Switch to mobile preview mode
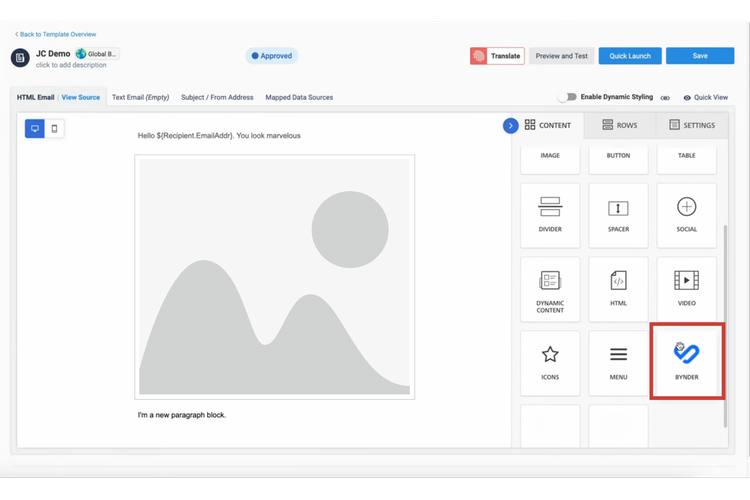 55,129
